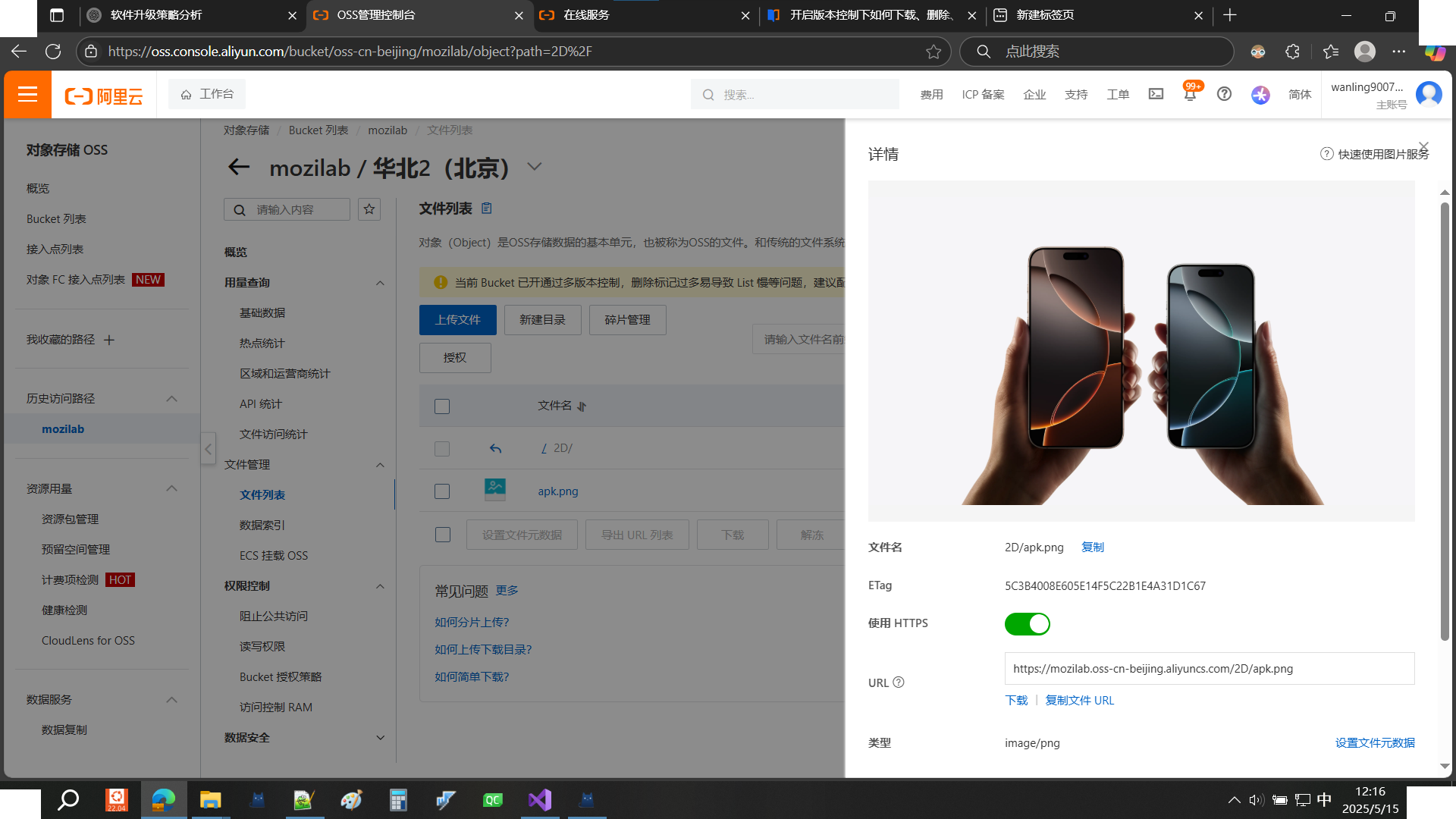
Task: Open the AI assistant purple star icon
Action: point(1260,94)
